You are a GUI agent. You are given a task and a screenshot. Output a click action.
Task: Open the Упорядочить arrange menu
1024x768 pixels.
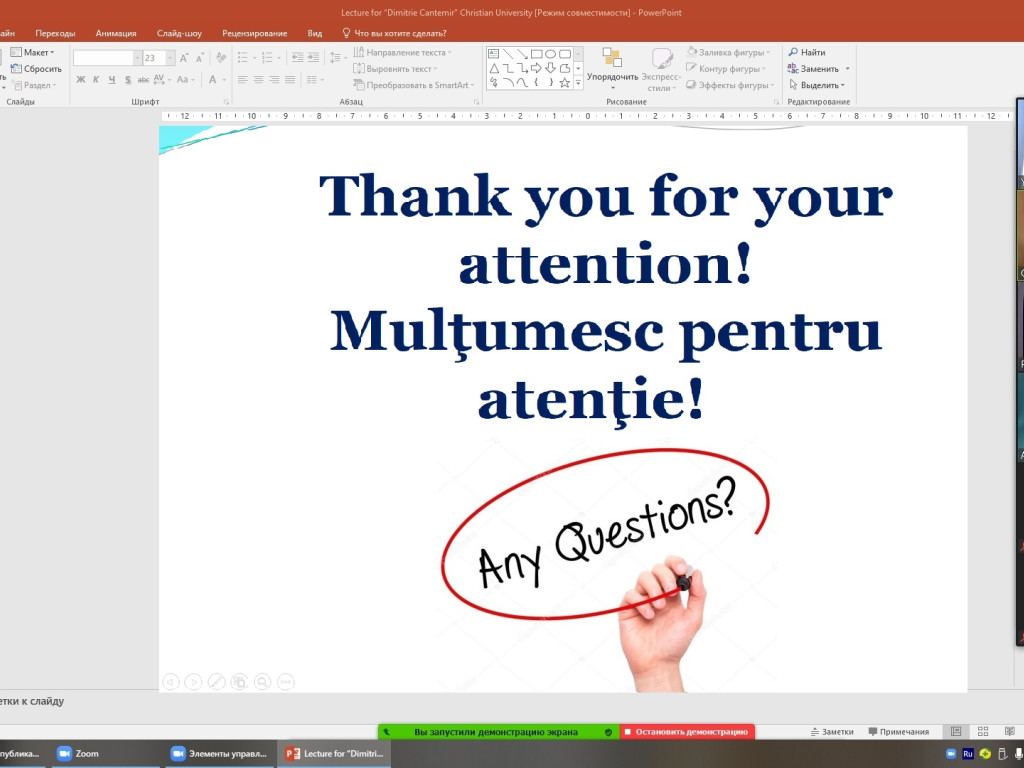(x=613, y=69)
